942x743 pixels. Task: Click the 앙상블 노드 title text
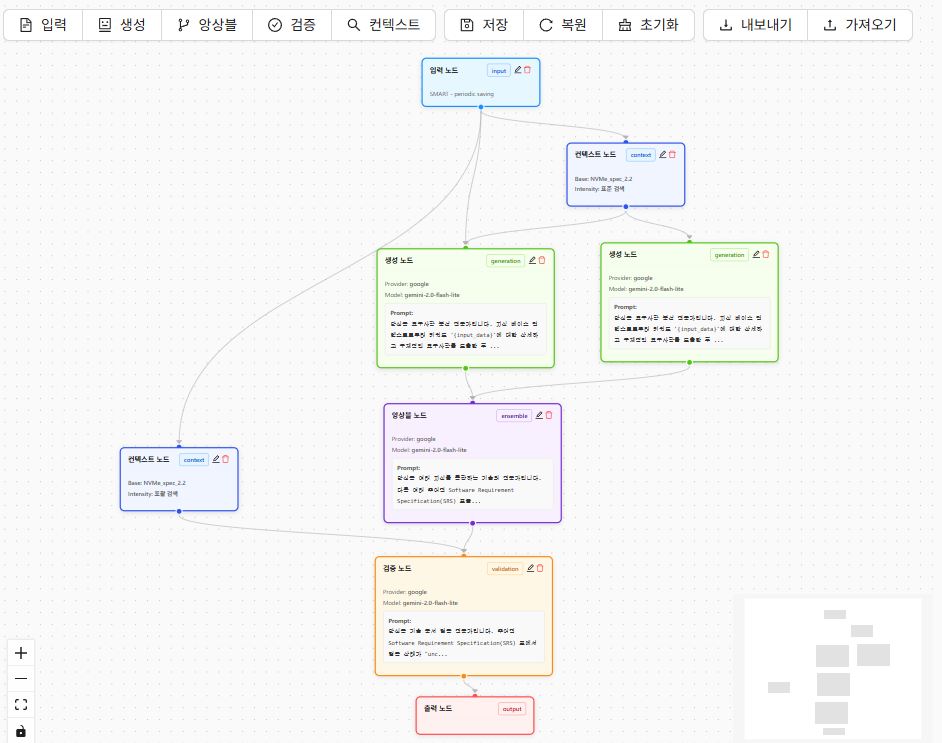(409, 415)
